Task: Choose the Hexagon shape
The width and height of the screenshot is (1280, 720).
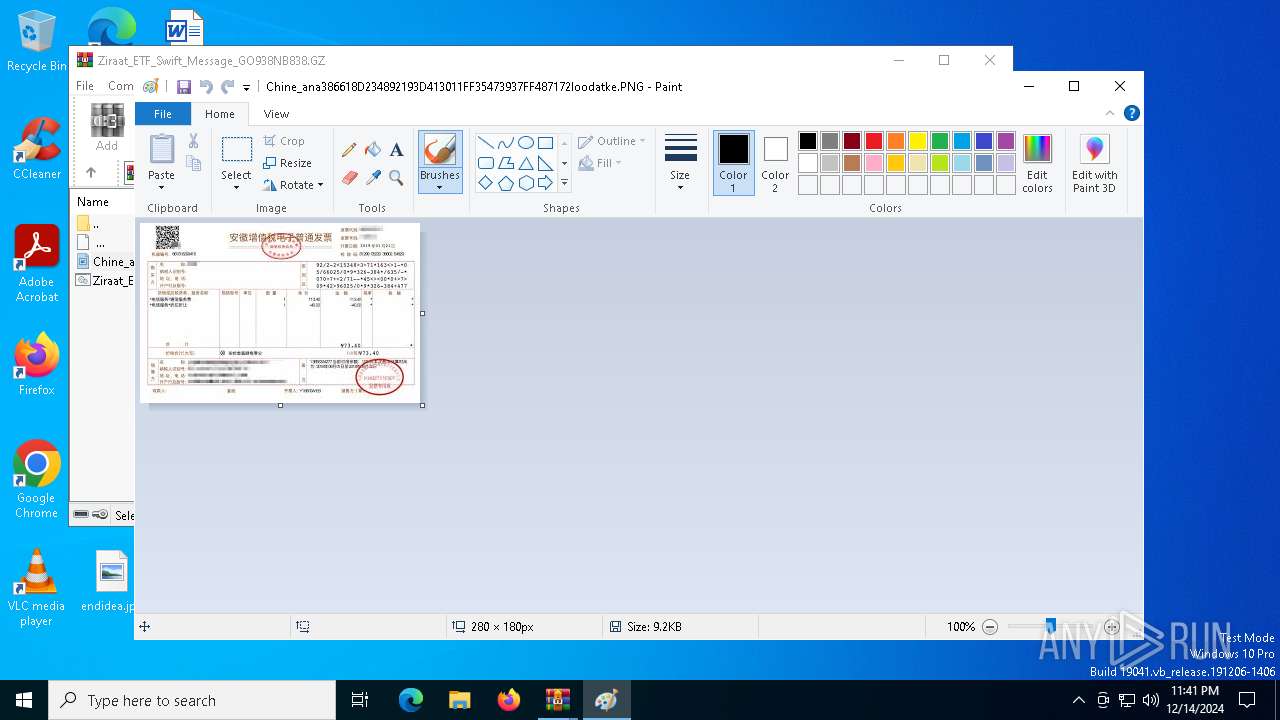Action: (525, 183)
